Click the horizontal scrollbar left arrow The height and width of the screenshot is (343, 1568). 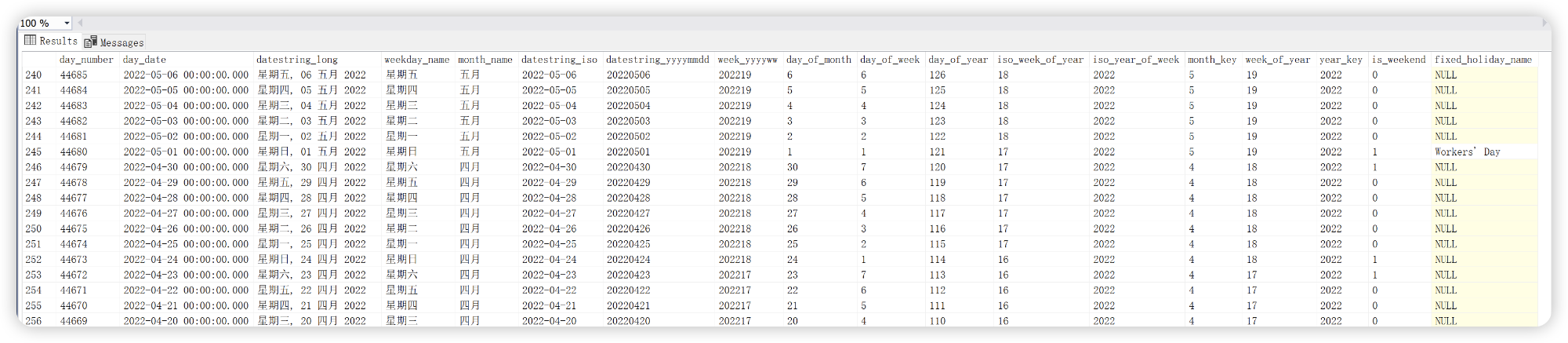point(80,24)
